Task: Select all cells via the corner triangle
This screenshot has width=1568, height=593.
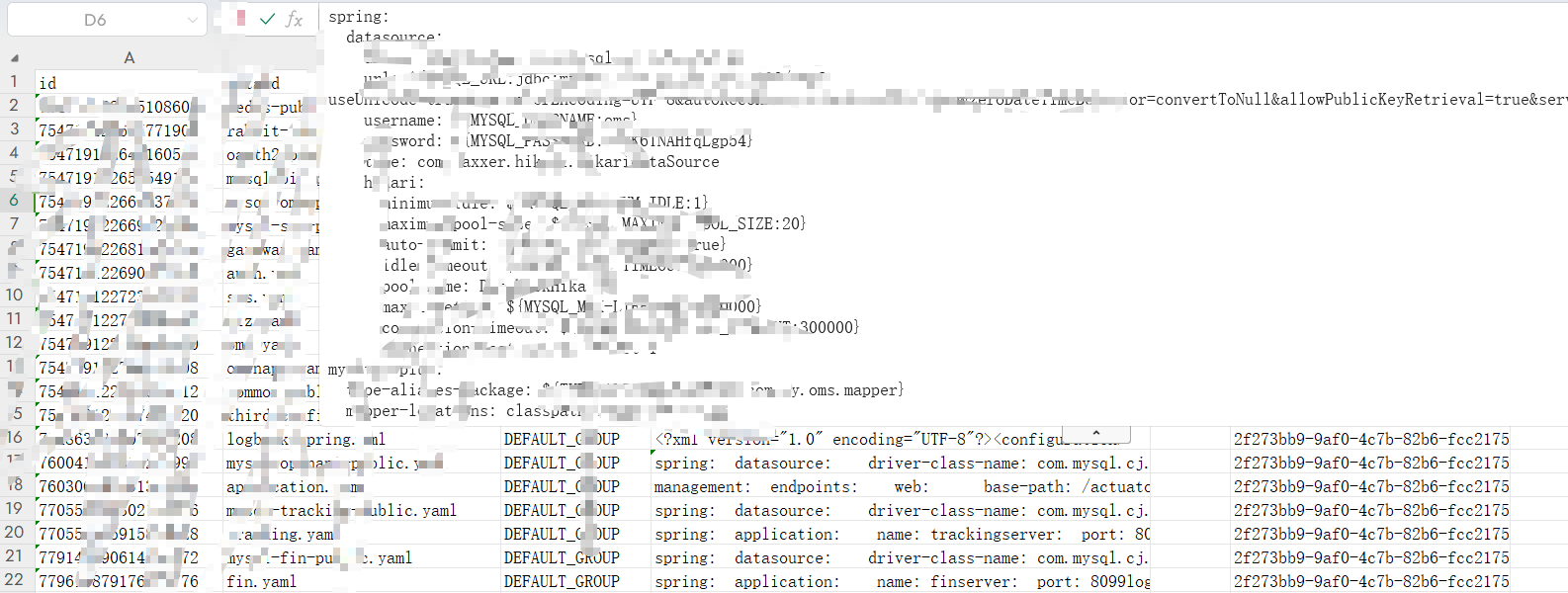Action: pyautogui.click(x=14, y=58)
